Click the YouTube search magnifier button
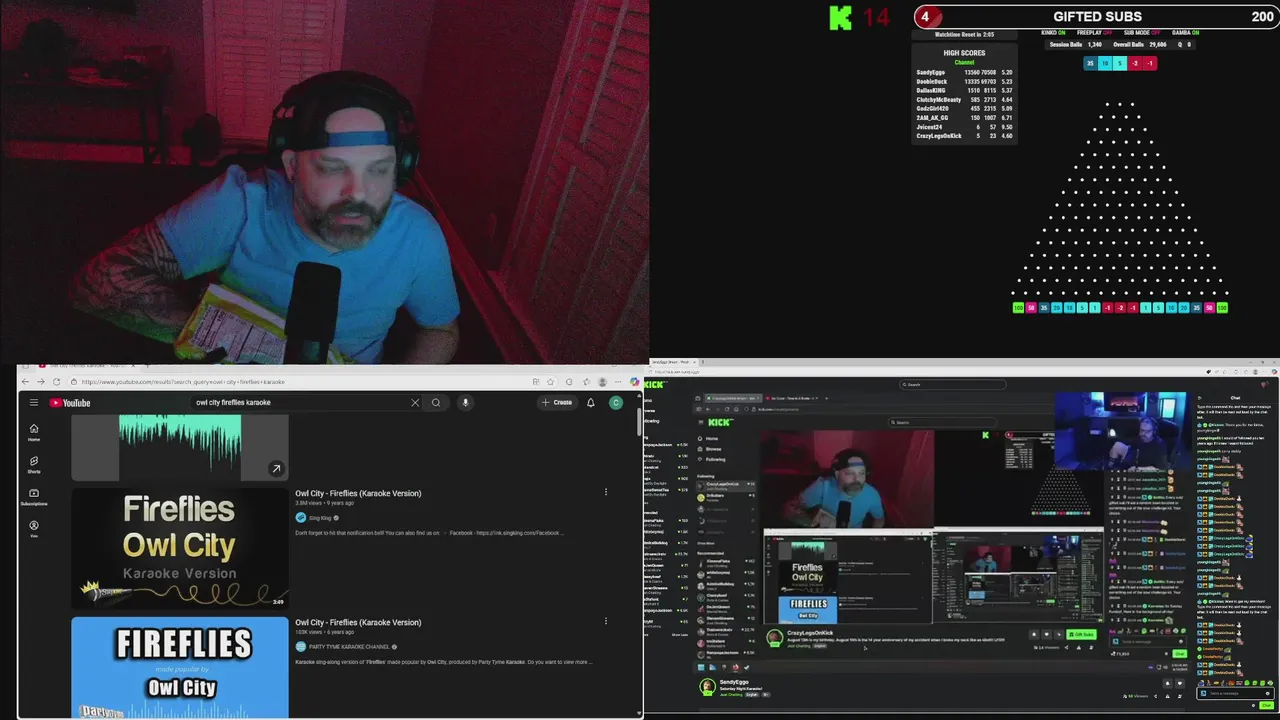The height and width of the screenshot is (720, 1280). tap(436, 403)
